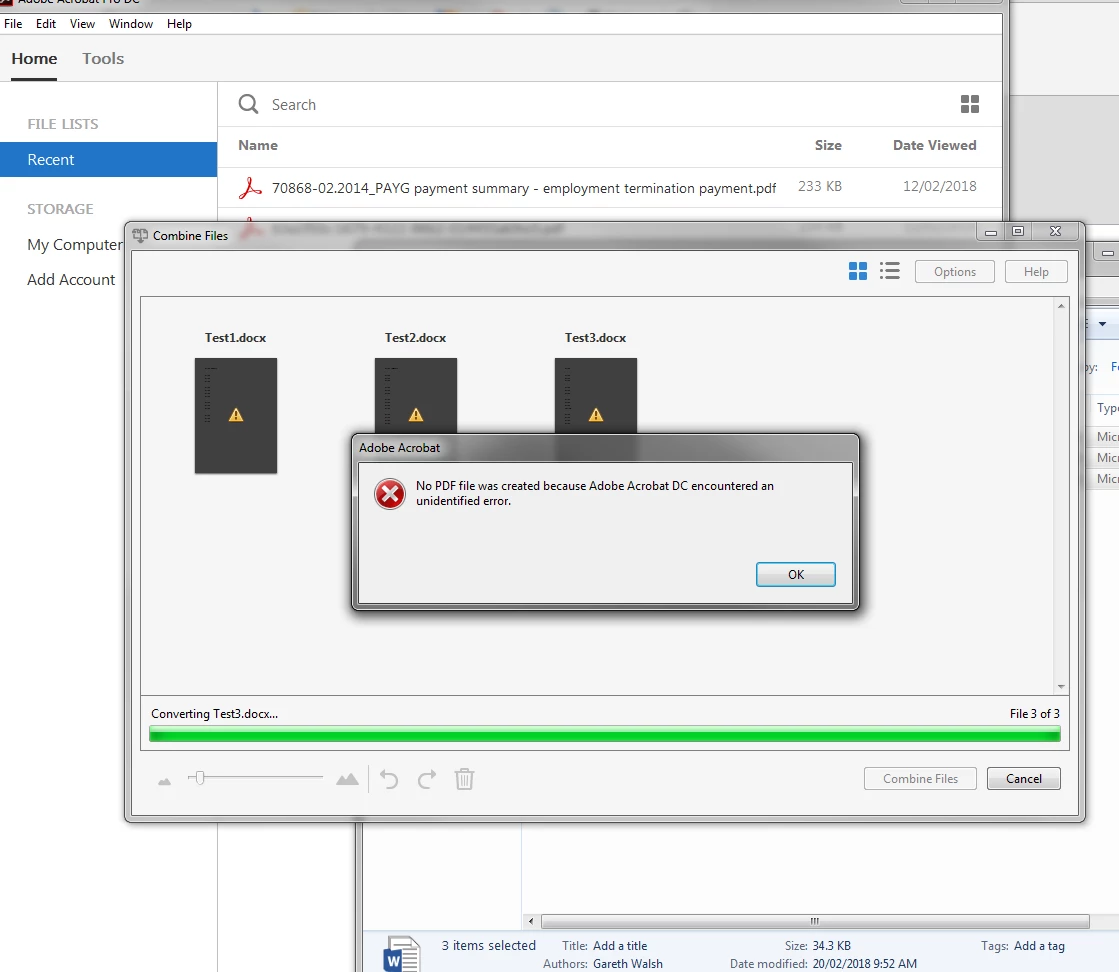Click warning icon on Test2.docx thumbnail
Screen dimensions: 1119x972
[x=415, y=415]
